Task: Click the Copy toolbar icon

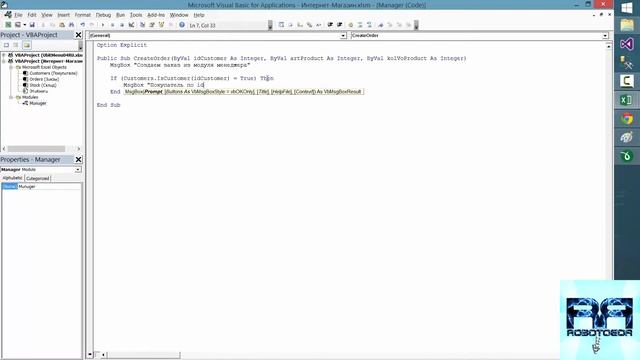Action: click(52, 25)
